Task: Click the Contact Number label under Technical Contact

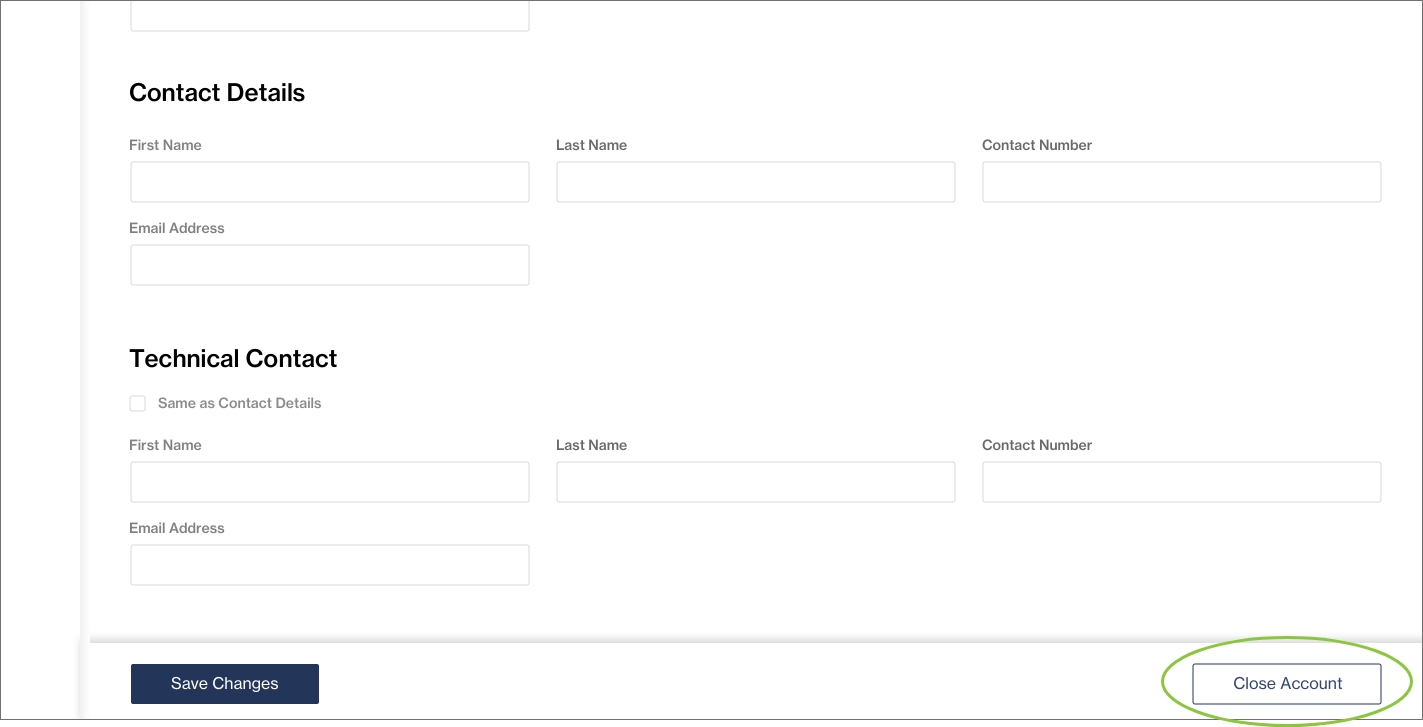Action: tap(1036, 445)
